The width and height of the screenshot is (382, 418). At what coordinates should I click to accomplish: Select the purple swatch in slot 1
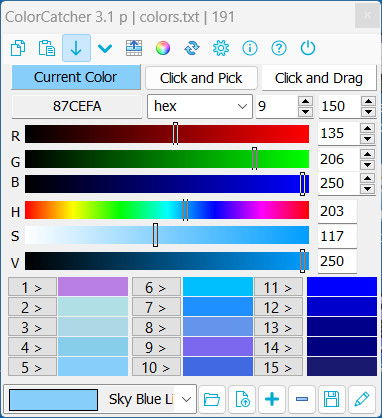click(x=93, y=287)
